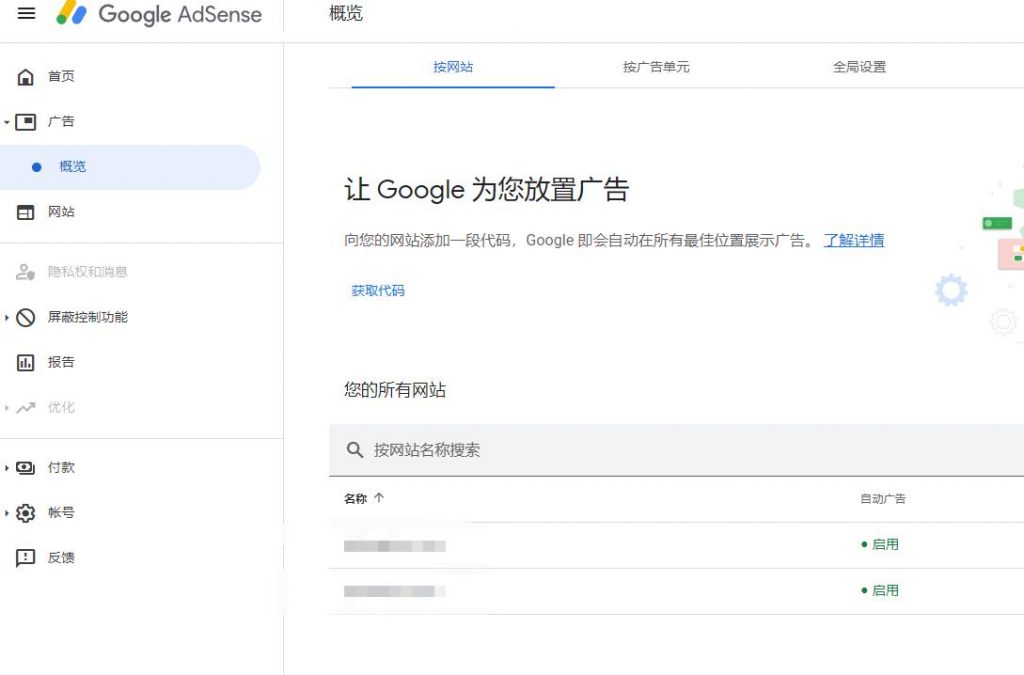Sort by the 名称 column header
The width and height of the screenshot is (1024, 675).
356,499
